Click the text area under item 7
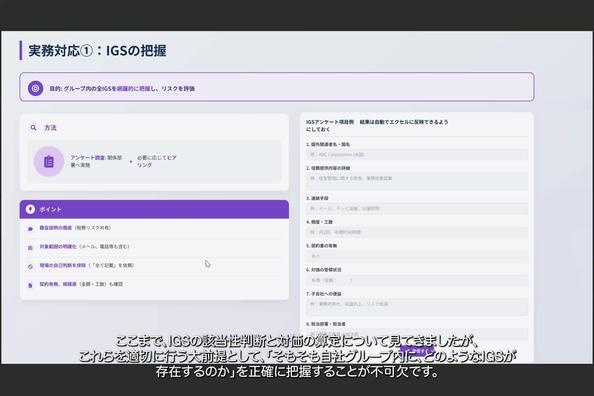The height and width of the screenshot is (396, 594). point(417,307)
